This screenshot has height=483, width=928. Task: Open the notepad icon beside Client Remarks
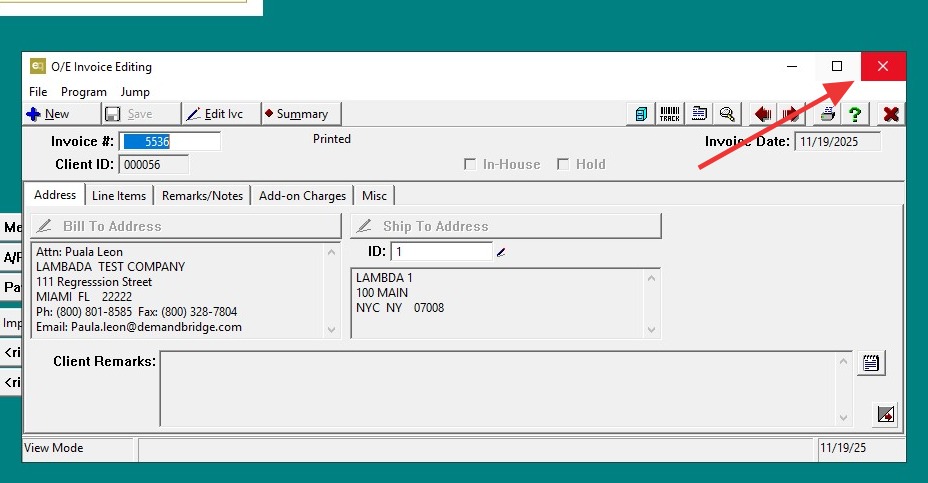(x=871, y=363)
